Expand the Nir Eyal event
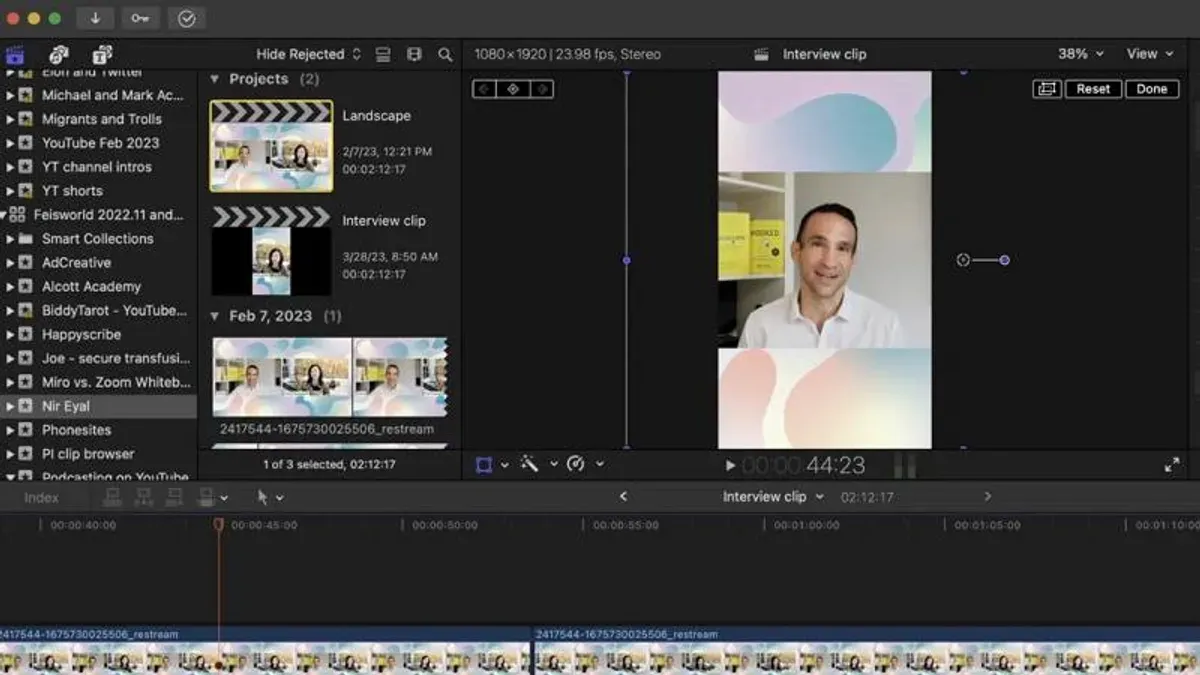This screenshot has height=675, width=1200. pyautogui.click(x=10, y=407)
